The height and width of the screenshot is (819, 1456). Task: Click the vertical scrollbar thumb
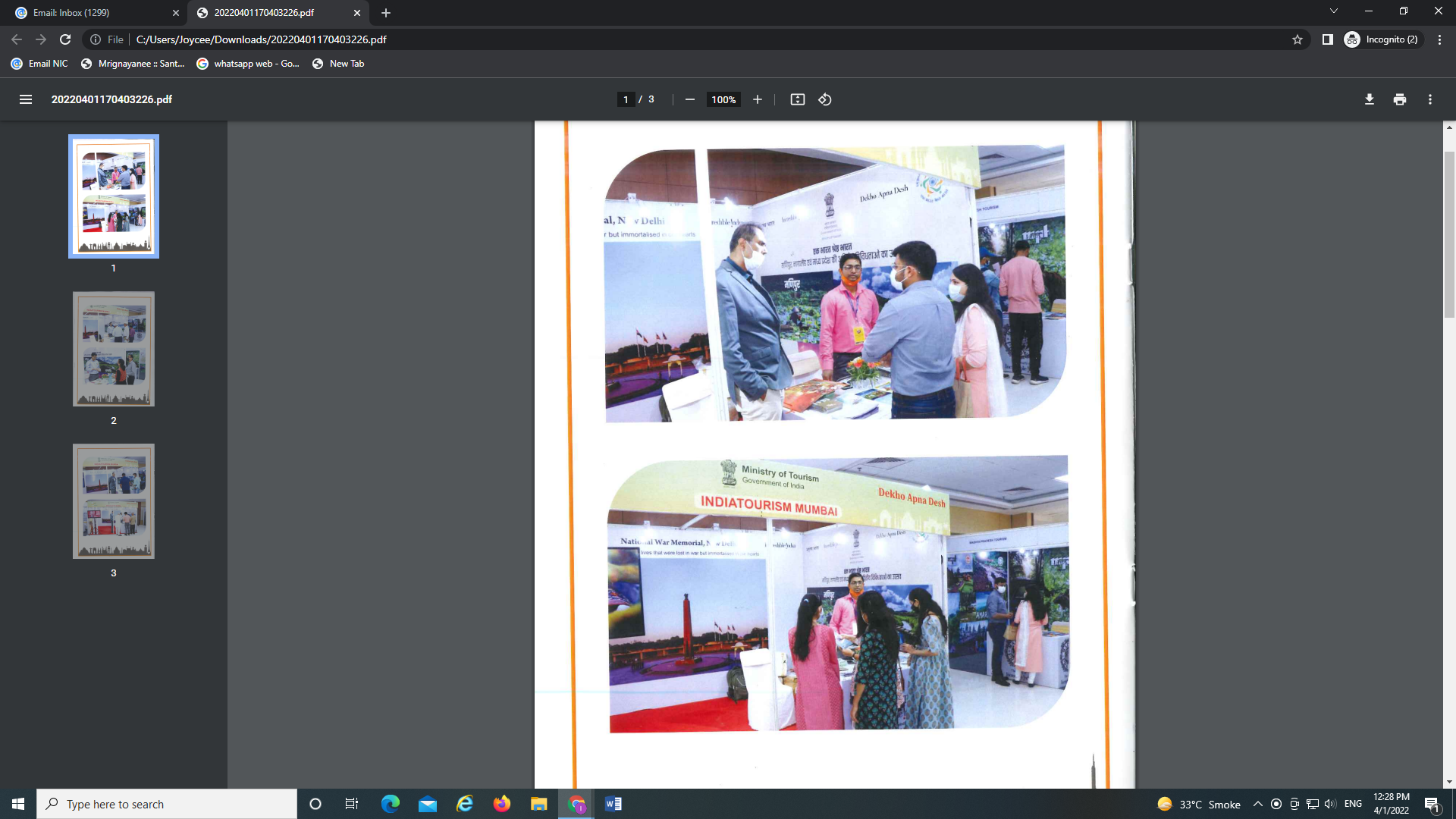tap(1449, 234)
